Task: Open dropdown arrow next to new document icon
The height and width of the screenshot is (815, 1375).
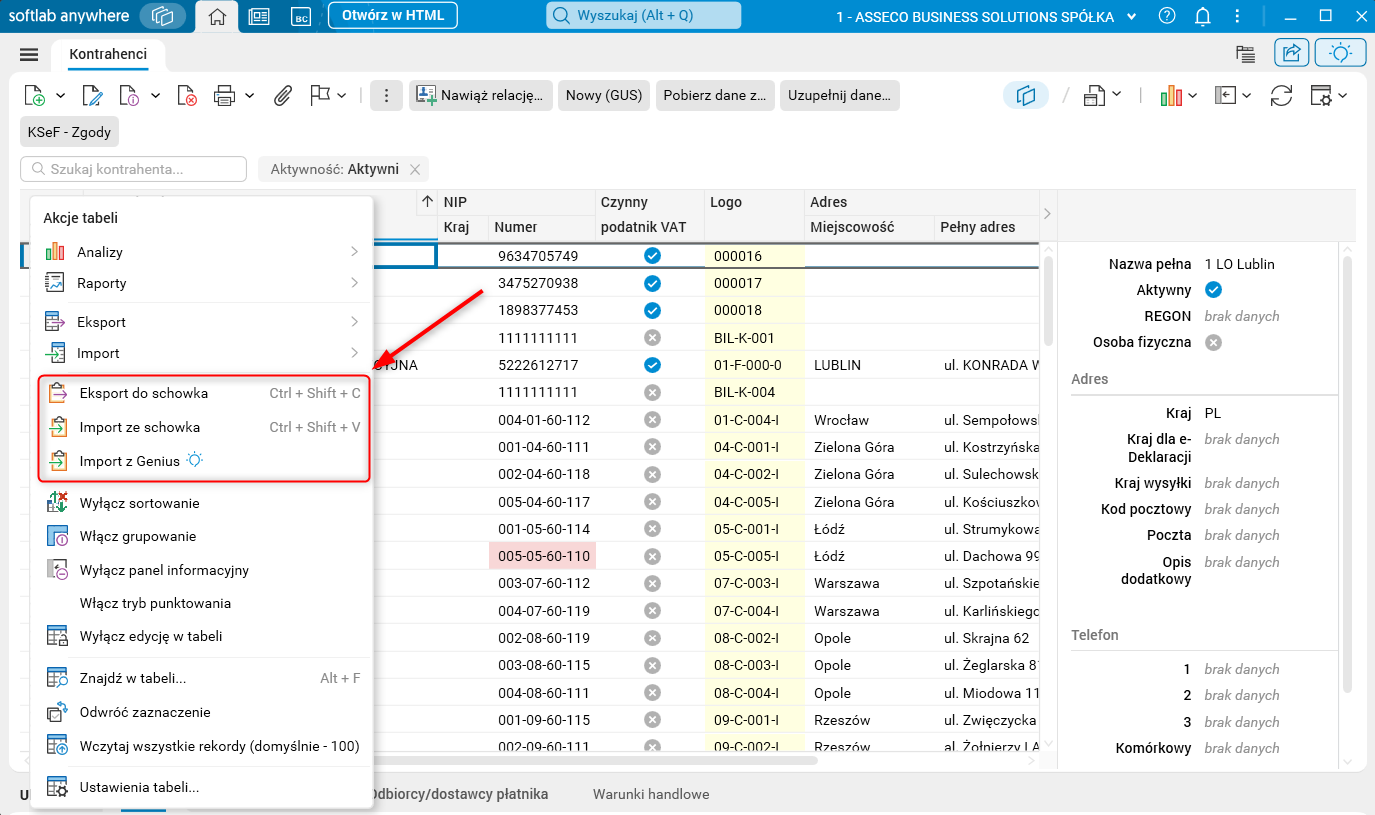Action: [60, 95]
